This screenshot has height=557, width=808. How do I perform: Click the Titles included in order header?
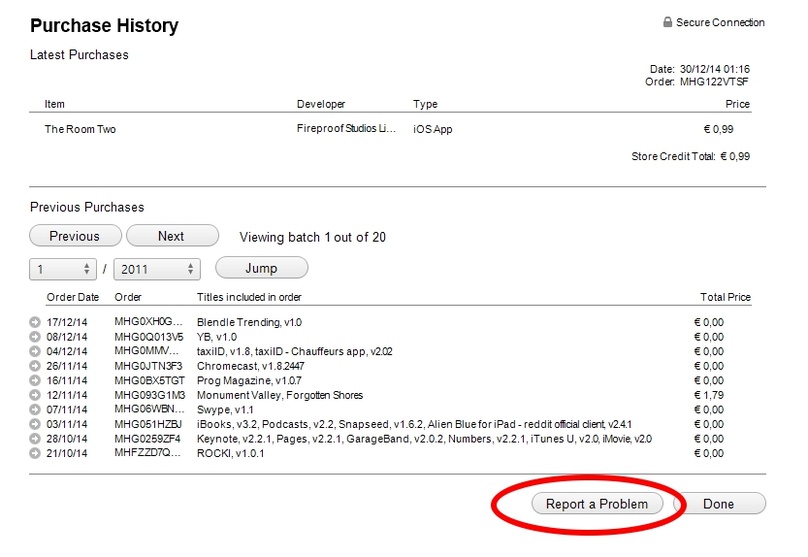pyautogui.click(x=249, y=297)
